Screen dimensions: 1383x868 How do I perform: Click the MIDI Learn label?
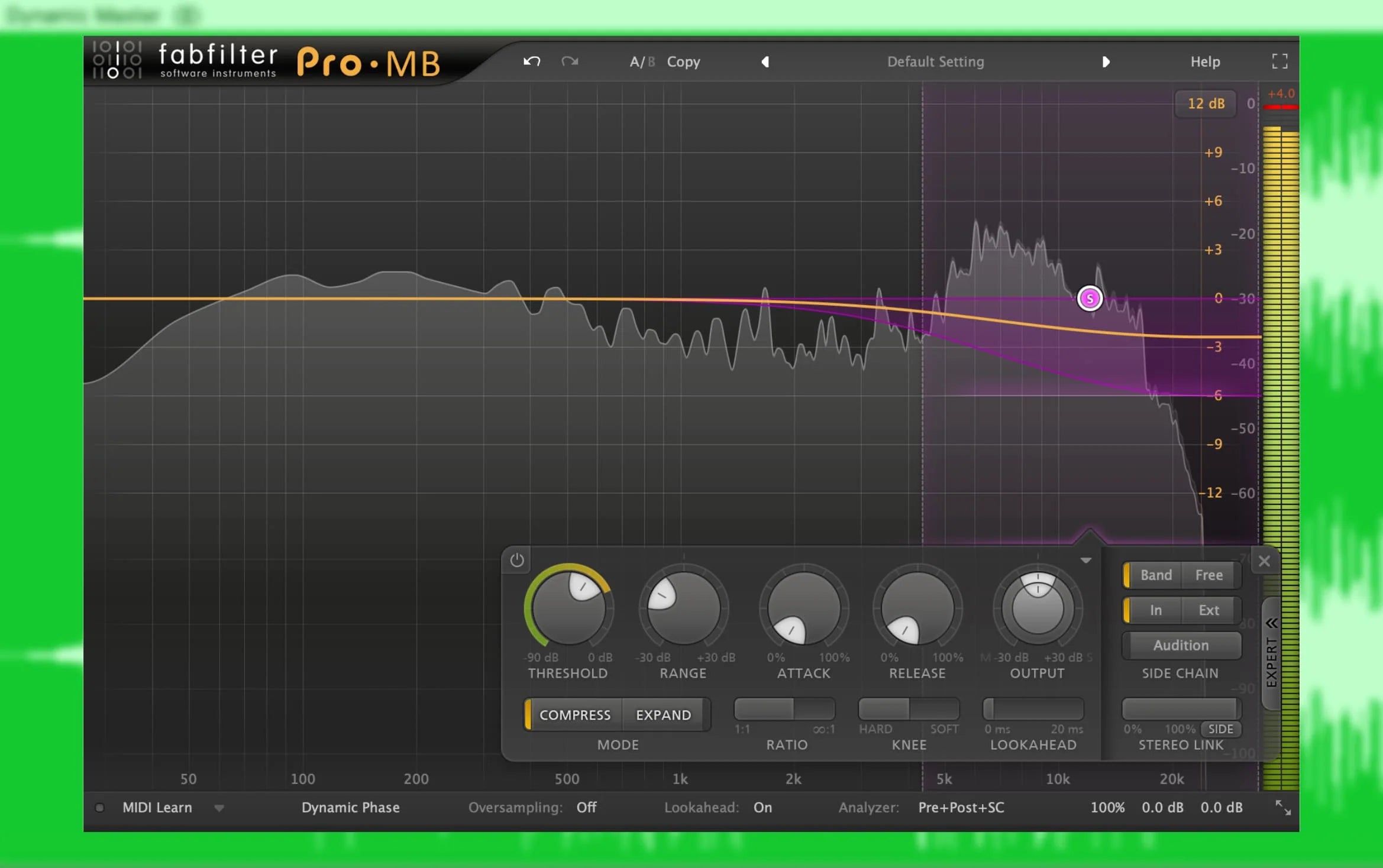[157, 808]
